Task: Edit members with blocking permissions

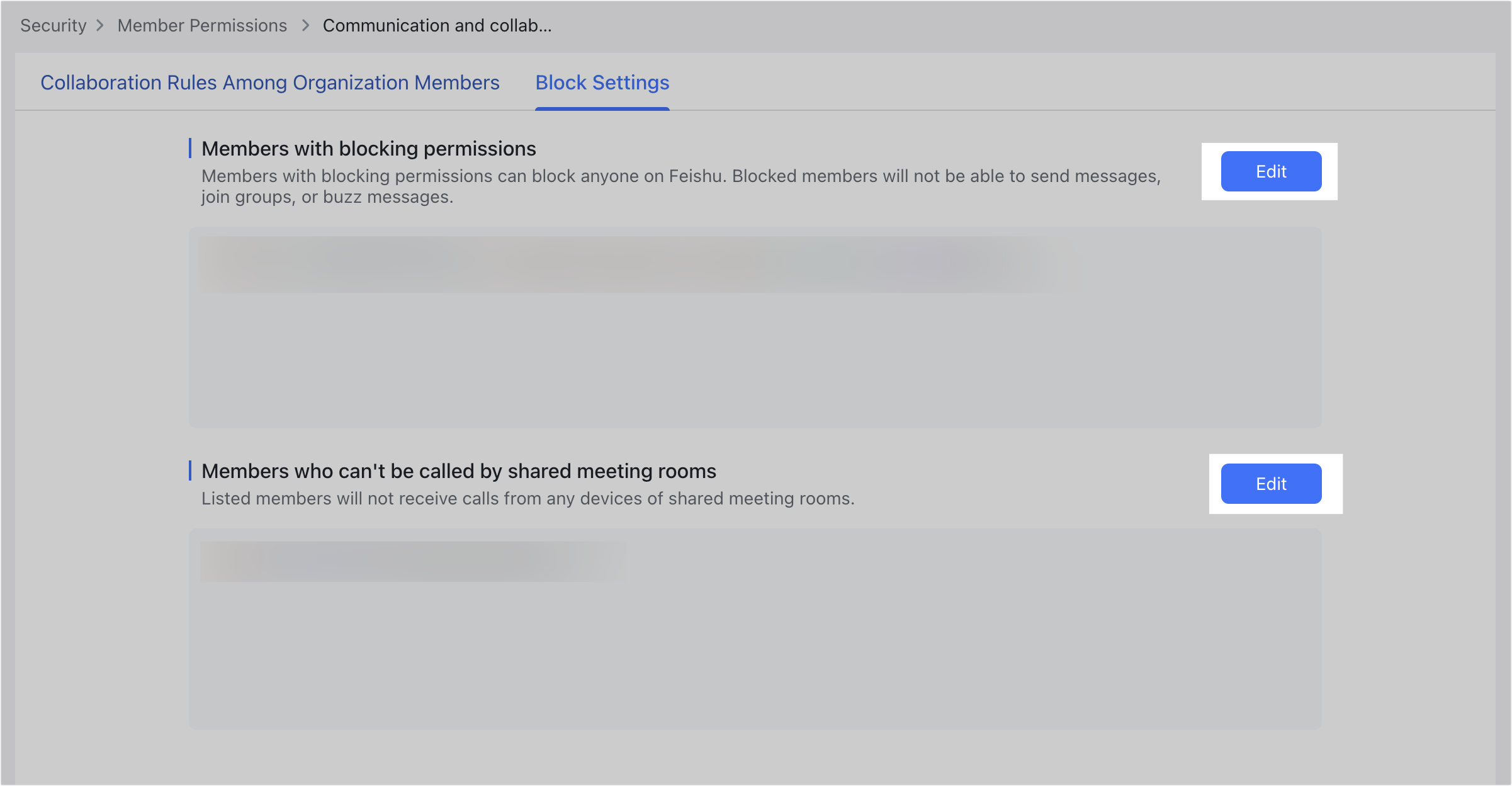Action: coord(1270,171)
